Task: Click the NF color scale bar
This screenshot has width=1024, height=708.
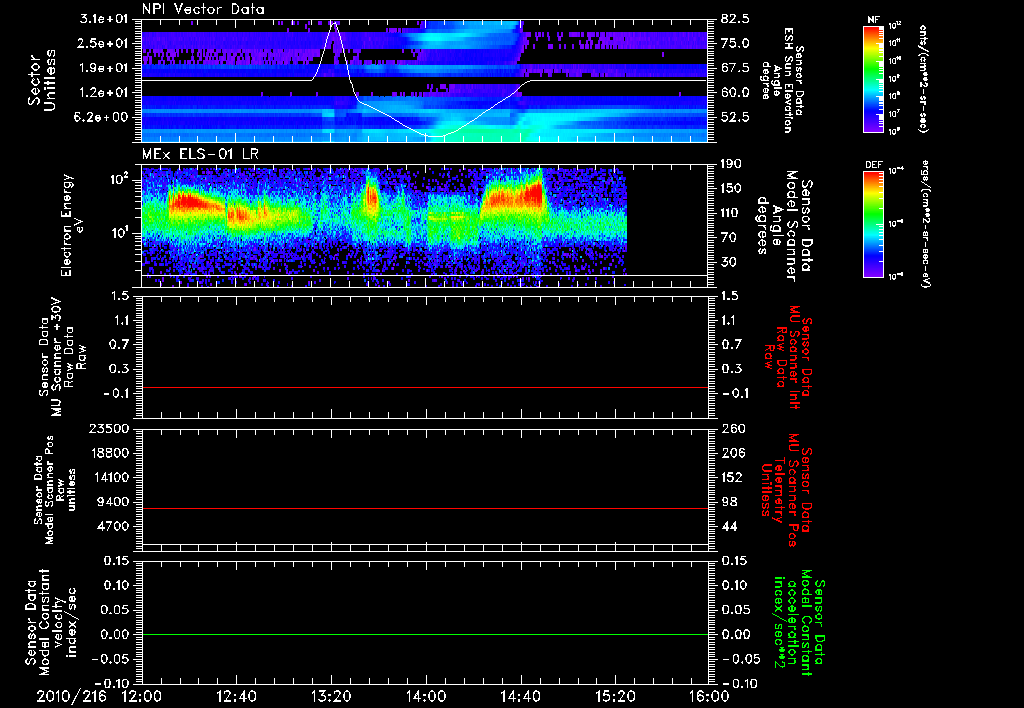Action: click(874, 79)
